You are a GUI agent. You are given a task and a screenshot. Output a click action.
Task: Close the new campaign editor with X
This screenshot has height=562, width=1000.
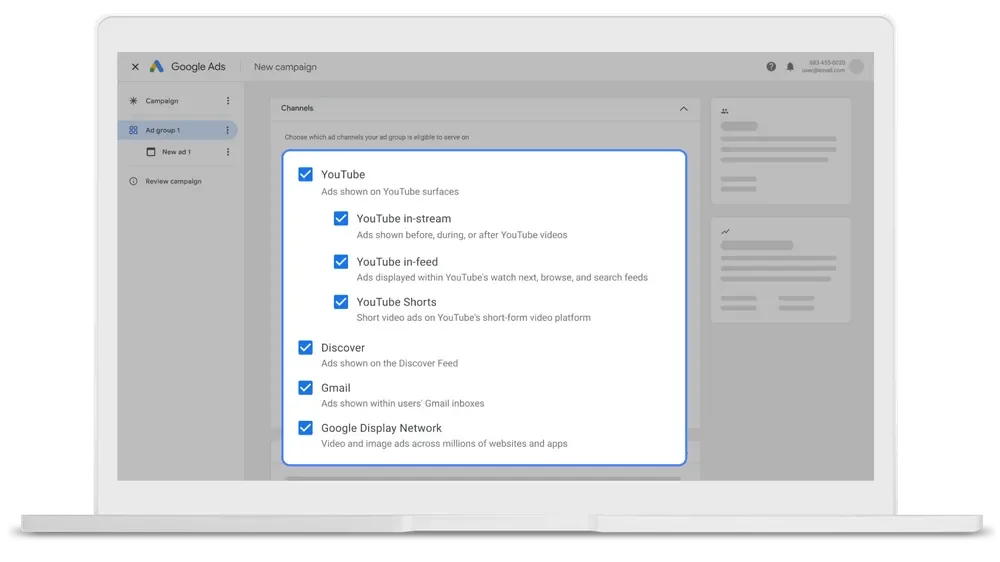[135, 66]
